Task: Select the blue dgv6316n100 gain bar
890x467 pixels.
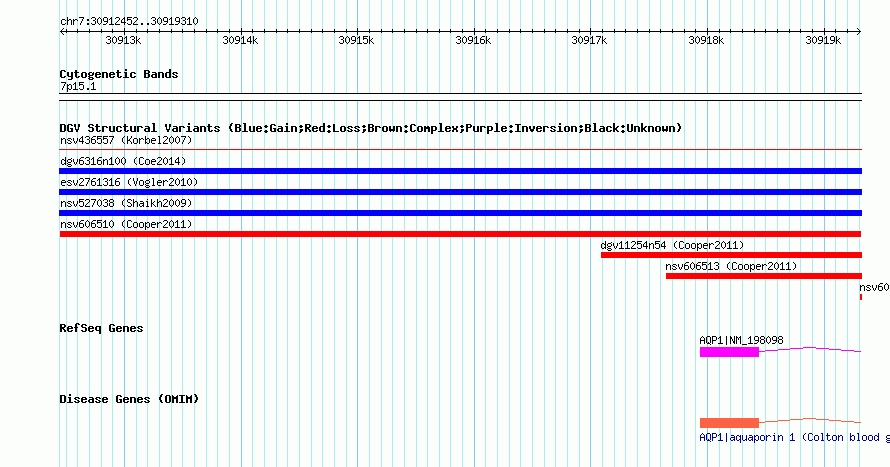Action: 460,171
